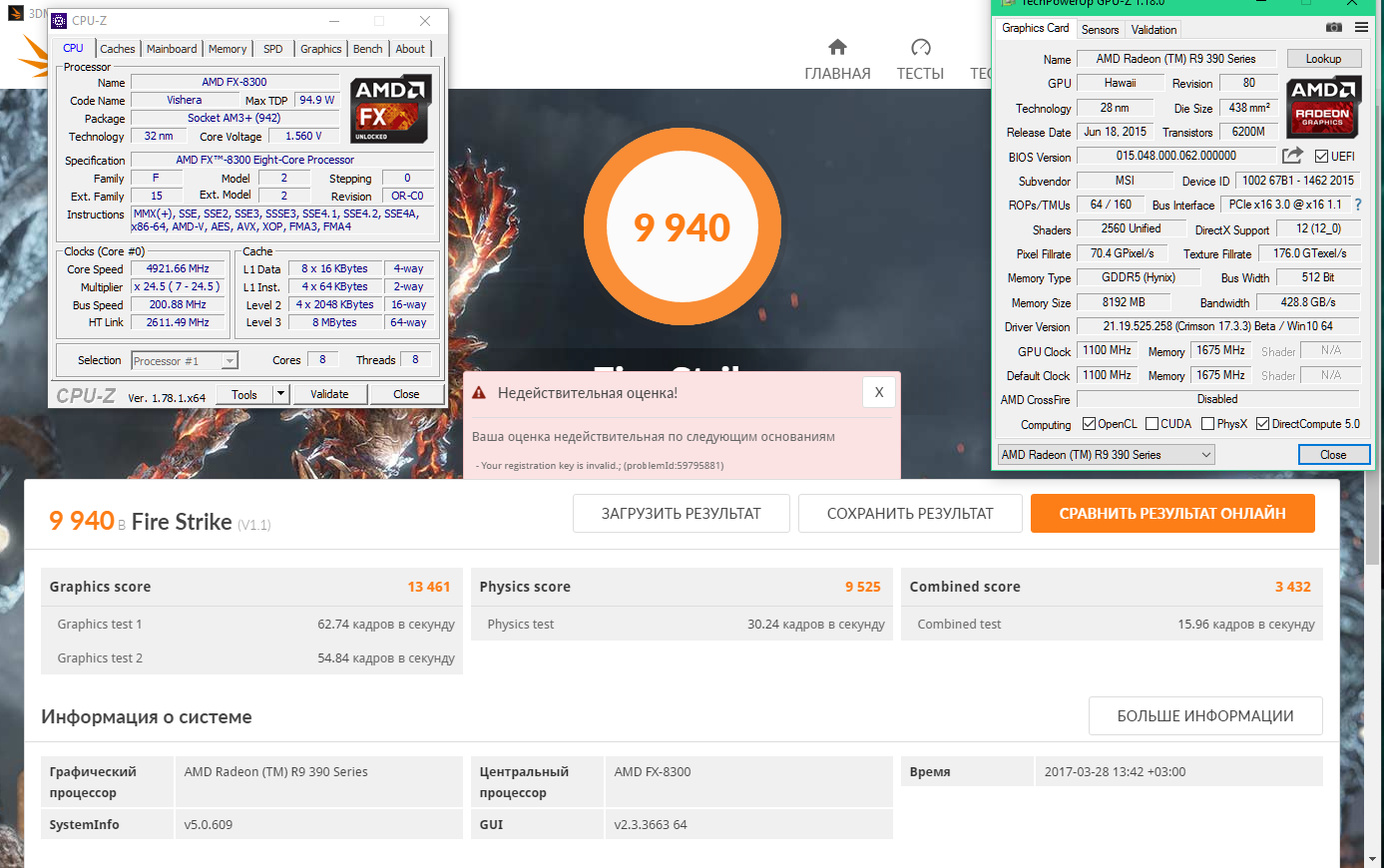Image resolution: width=1384 pixels, height=868 pixels.
Task: Select the Graphics tab in CPU-Z
Action: coord(321,49)
